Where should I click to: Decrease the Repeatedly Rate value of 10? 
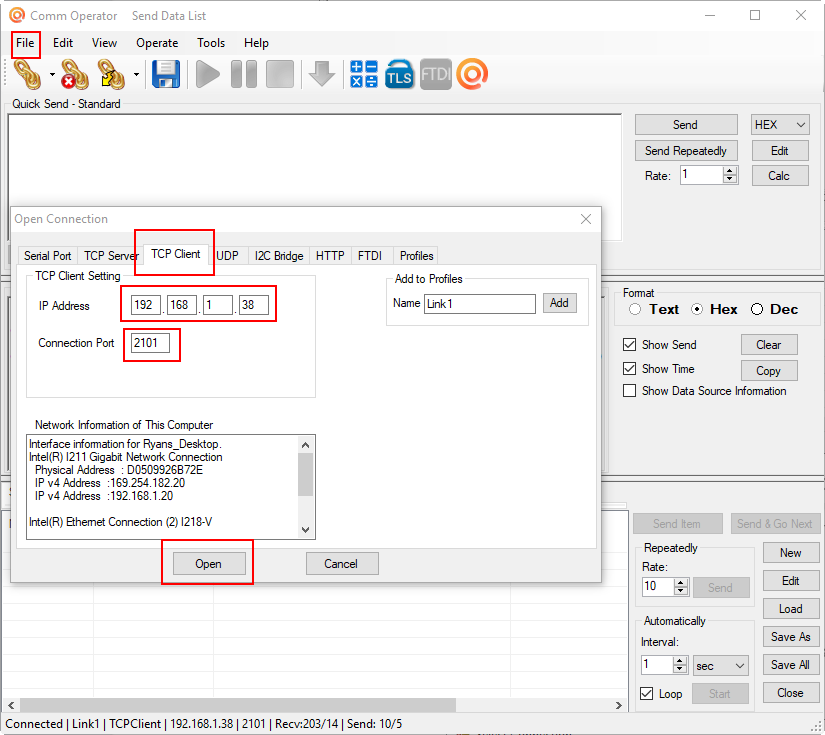[x=681, y=590]
